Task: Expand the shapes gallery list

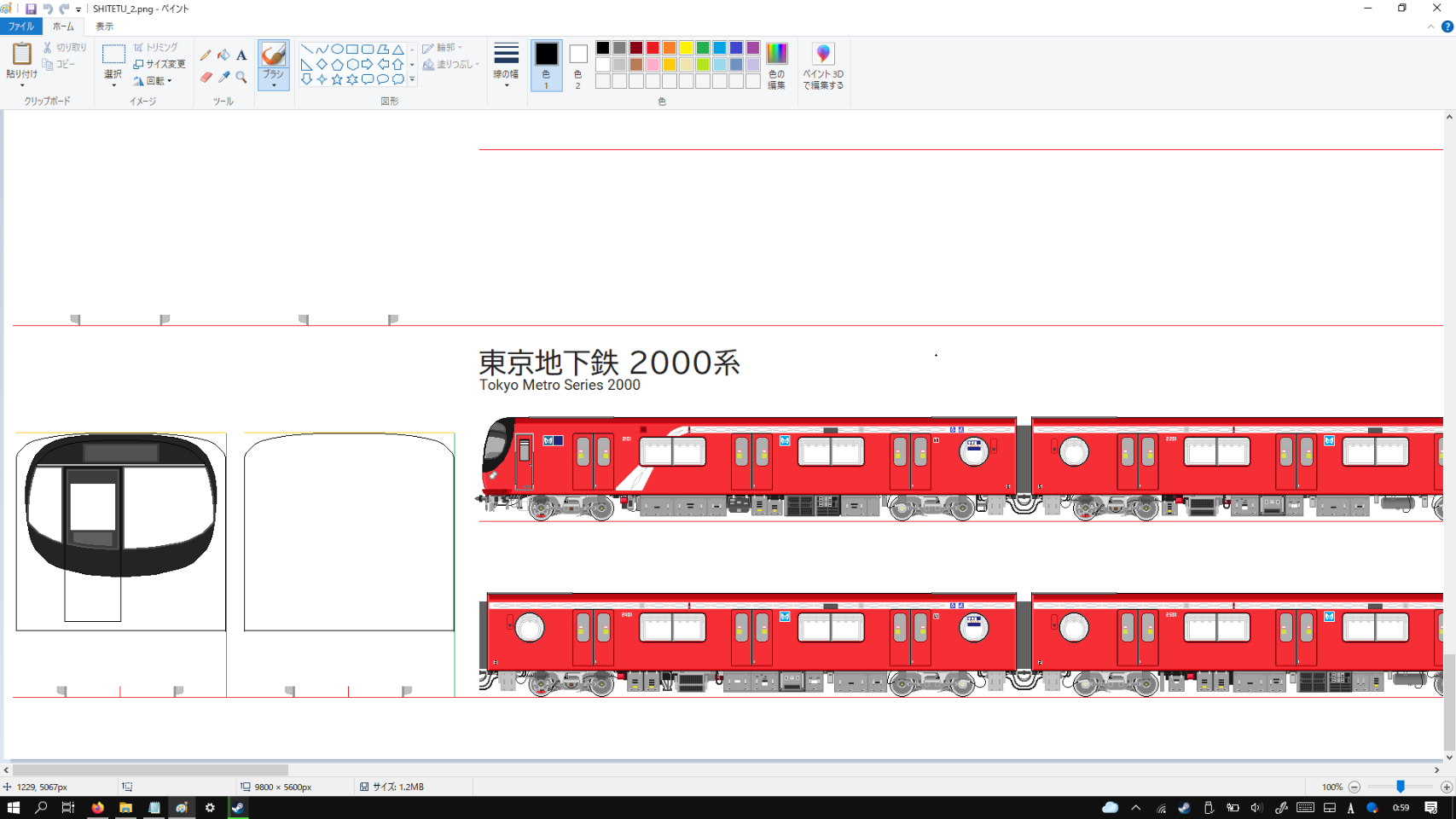Action: (412, 79)
